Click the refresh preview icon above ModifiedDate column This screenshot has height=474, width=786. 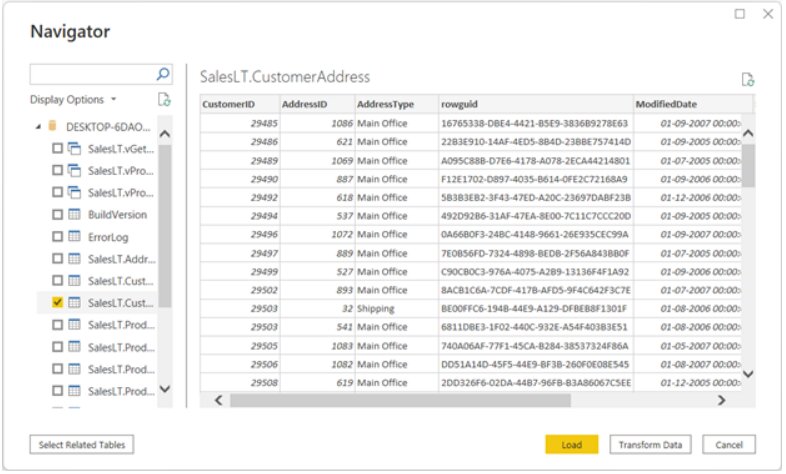tap(747, 79)
